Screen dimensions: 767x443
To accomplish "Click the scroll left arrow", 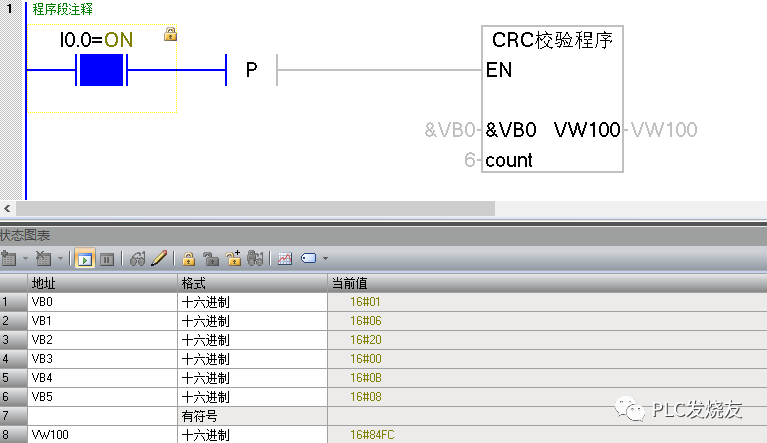I will (x=7, y=208).
